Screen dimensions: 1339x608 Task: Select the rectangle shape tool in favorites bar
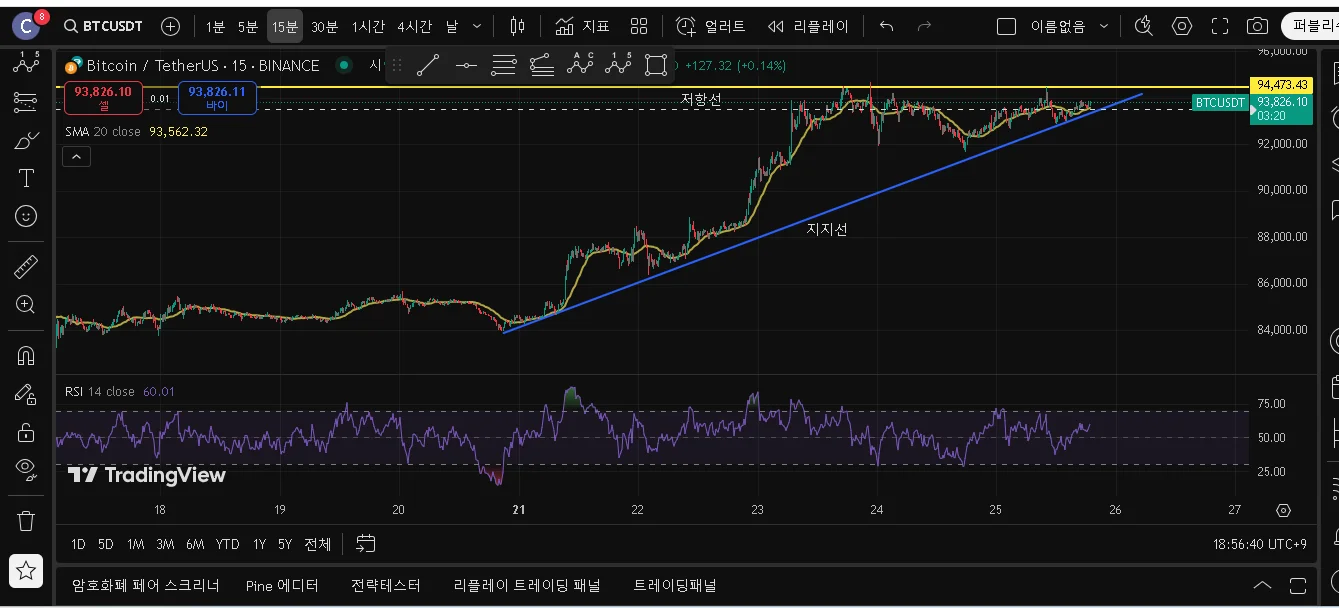(656, 66)
